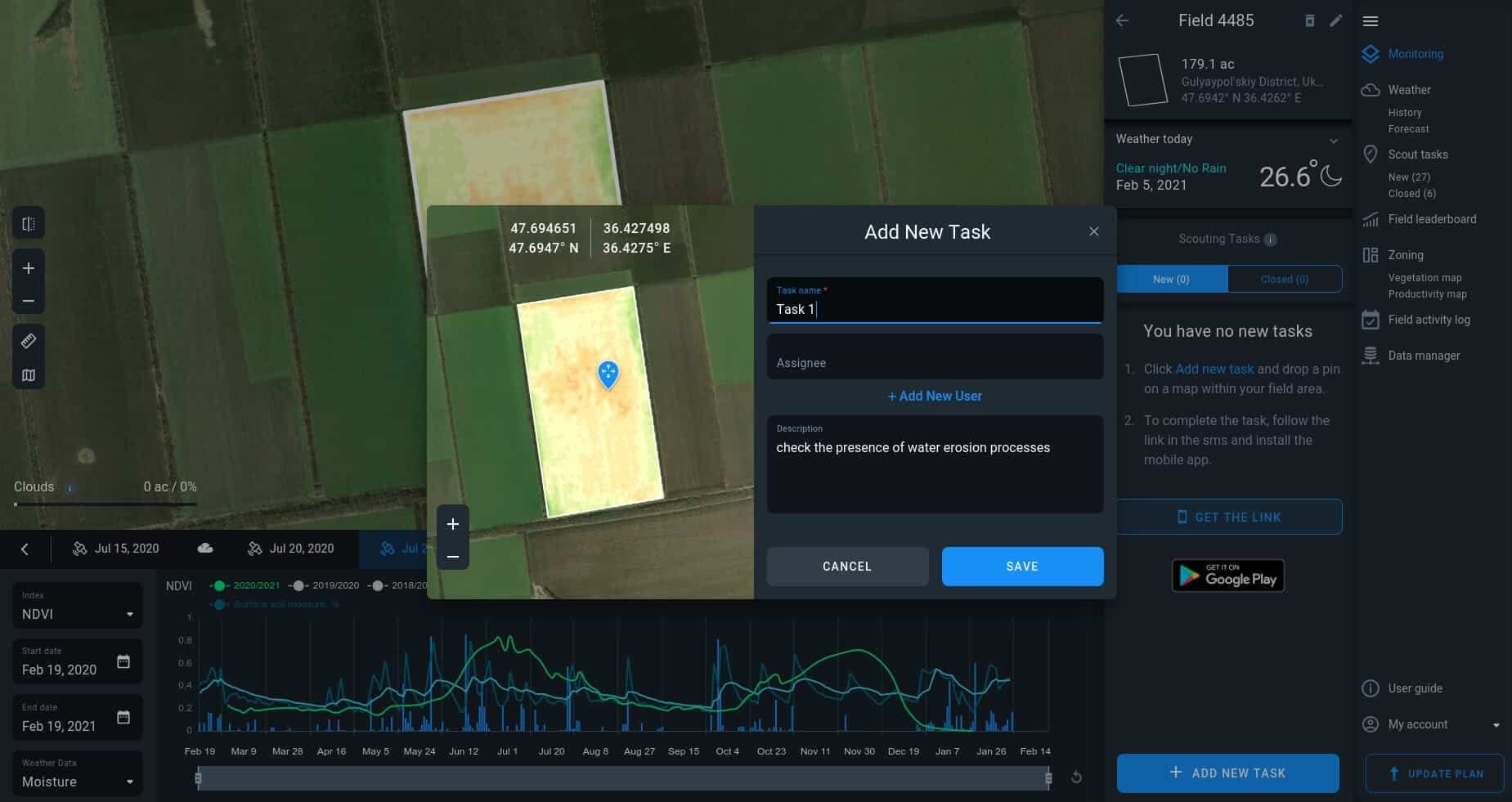This screenshot has width=1512, height=802.
Task: Edit Field 4485 with pencil icon
Action: [1335, 20]
